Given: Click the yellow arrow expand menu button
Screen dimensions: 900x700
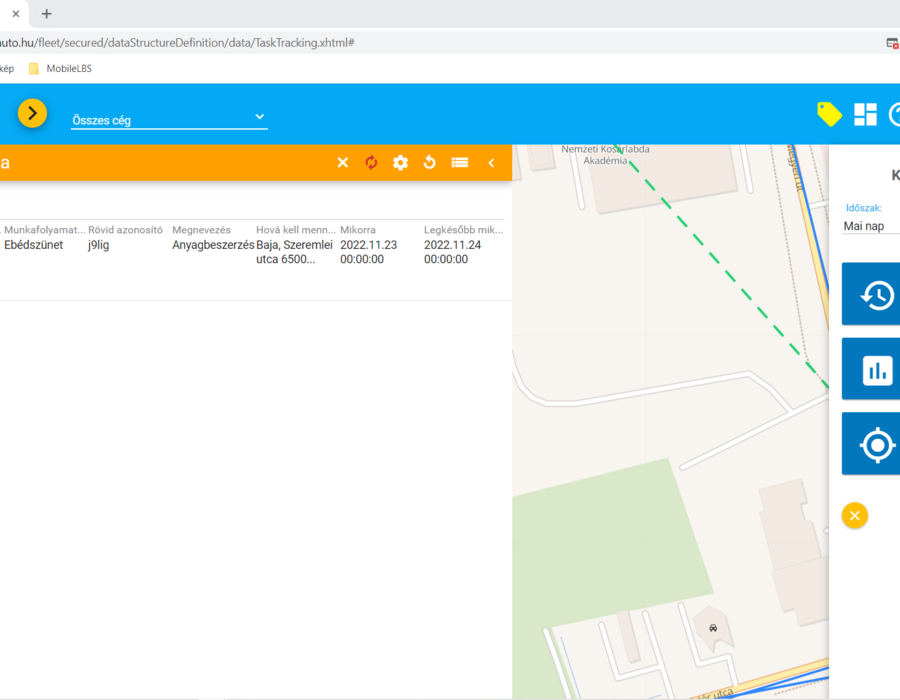Looking at the screenshot, I should coord(32,113).
